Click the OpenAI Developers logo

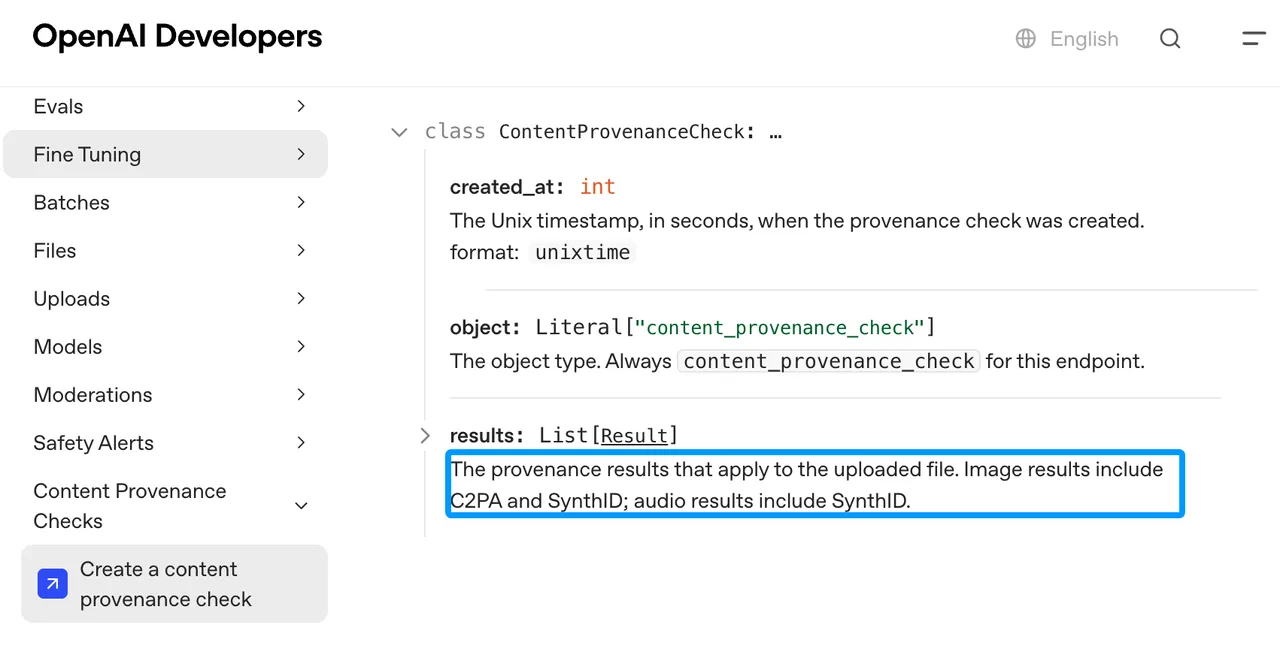[x=177, y=37]
